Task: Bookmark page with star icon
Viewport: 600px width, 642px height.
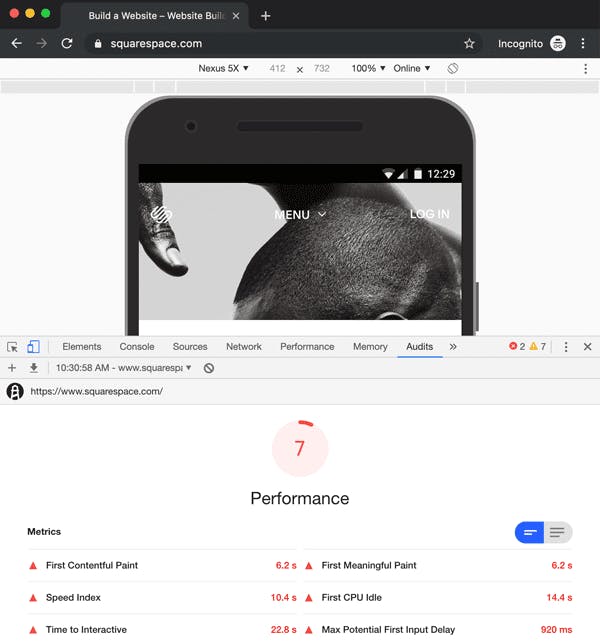Action: pyautogui.click(x=469, y=44)
